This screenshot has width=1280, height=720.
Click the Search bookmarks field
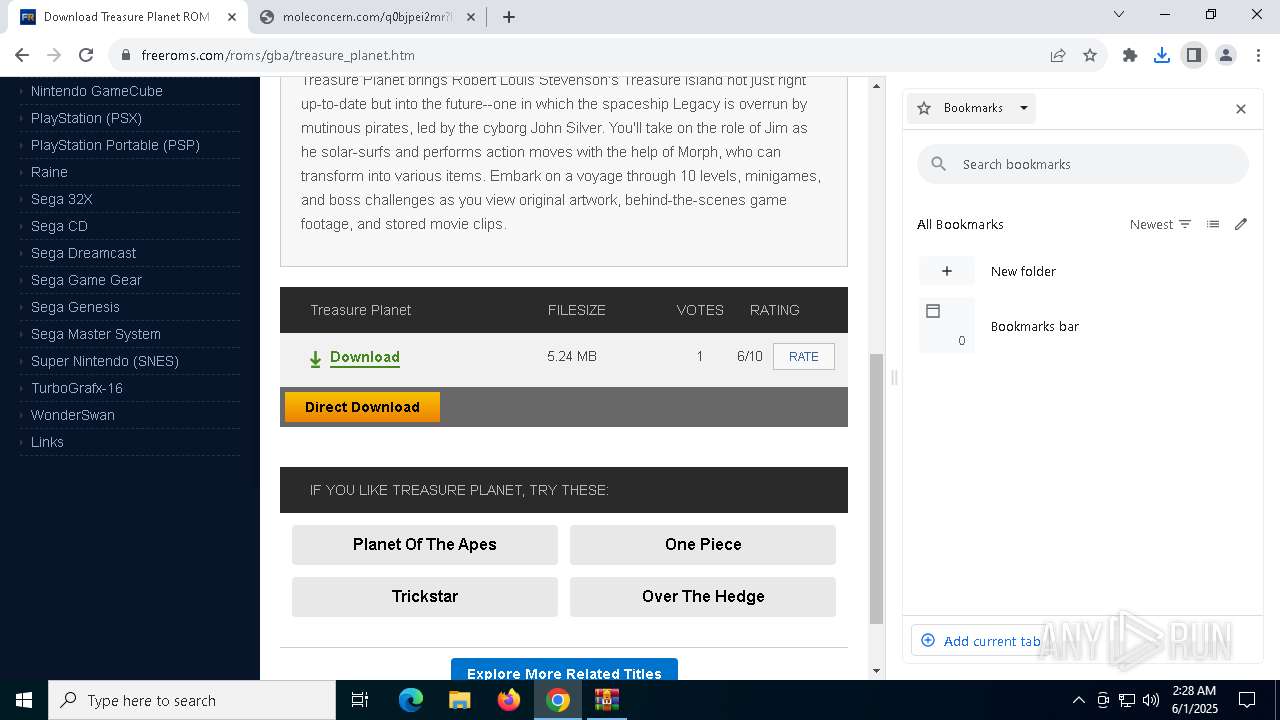click(1083, 164)
